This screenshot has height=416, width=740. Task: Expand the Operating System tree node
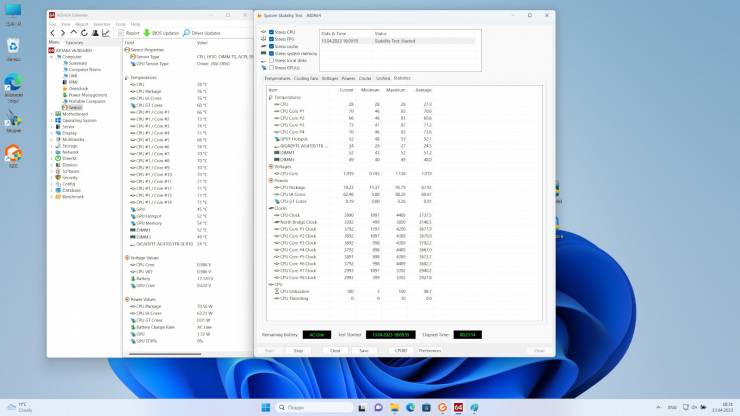pyautogui.click(x=51, y=120)
